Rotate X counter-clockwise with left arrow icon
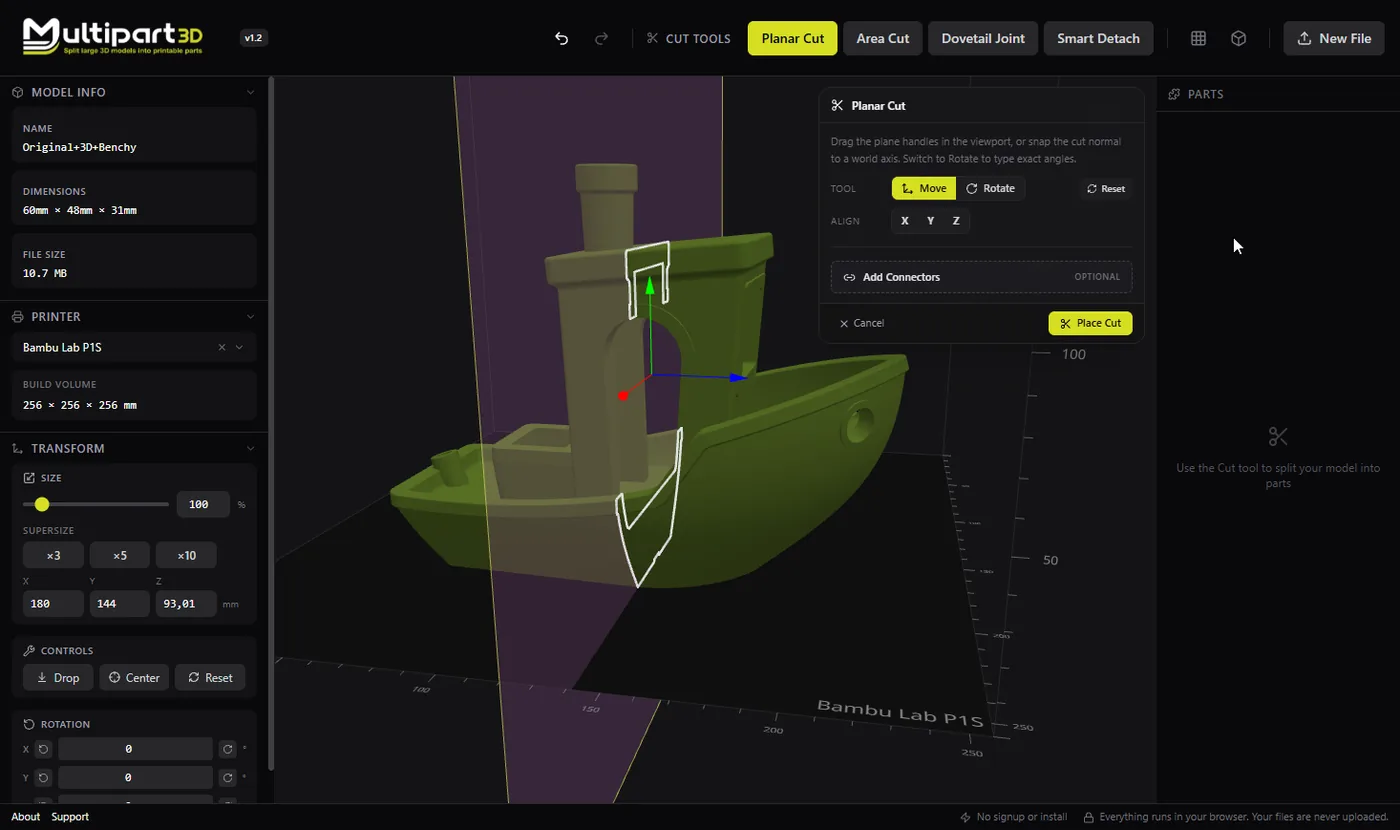The width and height of the screenshot is (1400, 830). tap(43, 749)
